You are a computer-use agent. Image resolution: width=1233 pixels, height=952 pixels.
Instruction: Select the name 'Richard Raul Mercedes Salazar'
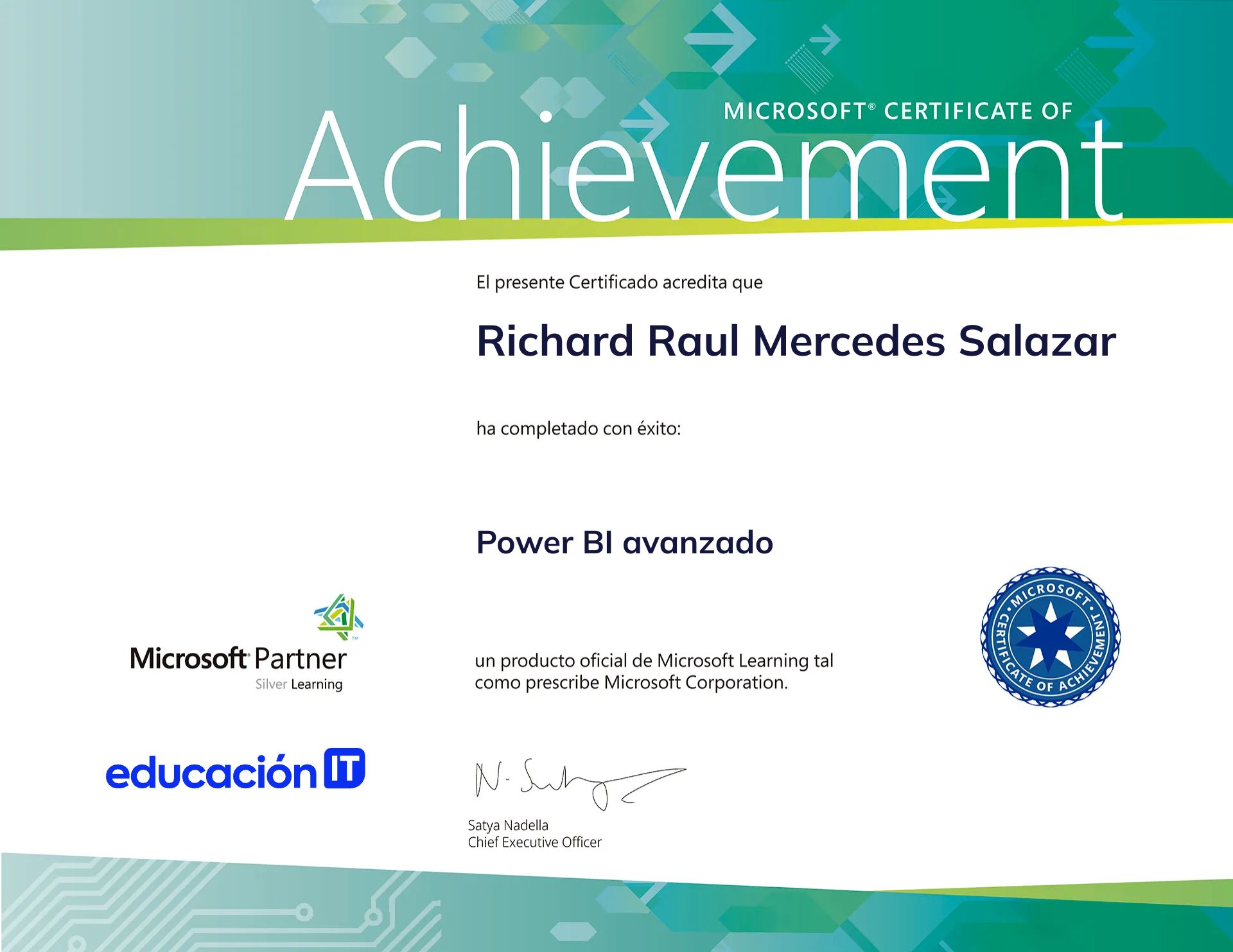tap(796, 340)
